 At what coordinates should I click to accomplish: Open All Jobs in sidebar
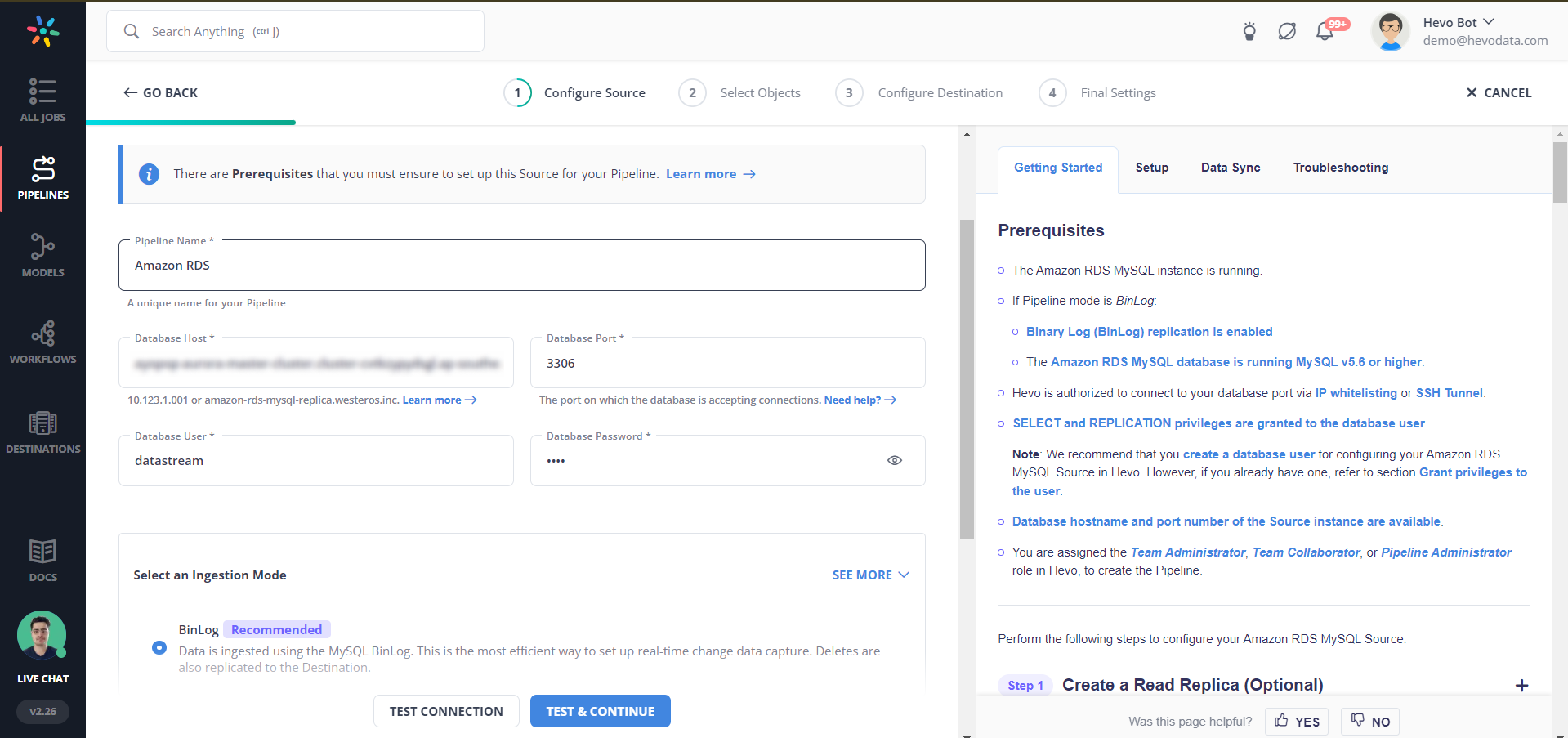coord(42,101)
